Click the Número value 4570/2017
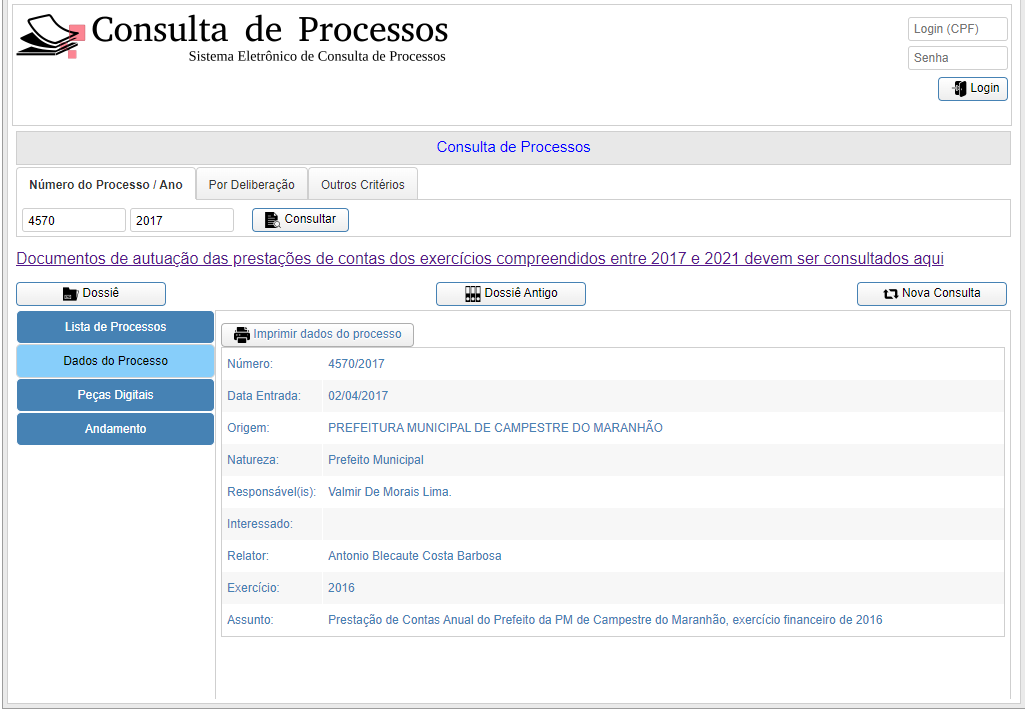This screenshot has height=711, width=1025. pos(356,364)
